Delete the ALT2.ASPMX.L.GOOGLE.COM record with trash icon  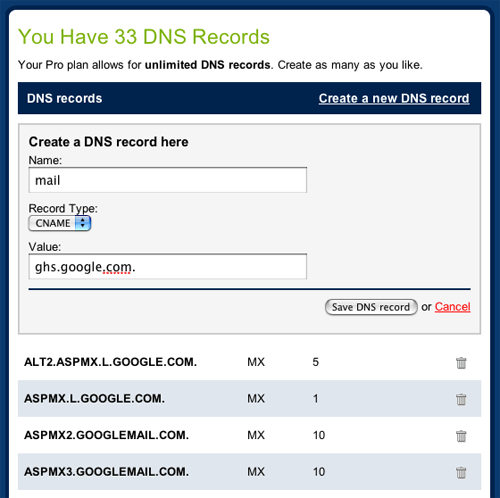(x=461, y=363)
